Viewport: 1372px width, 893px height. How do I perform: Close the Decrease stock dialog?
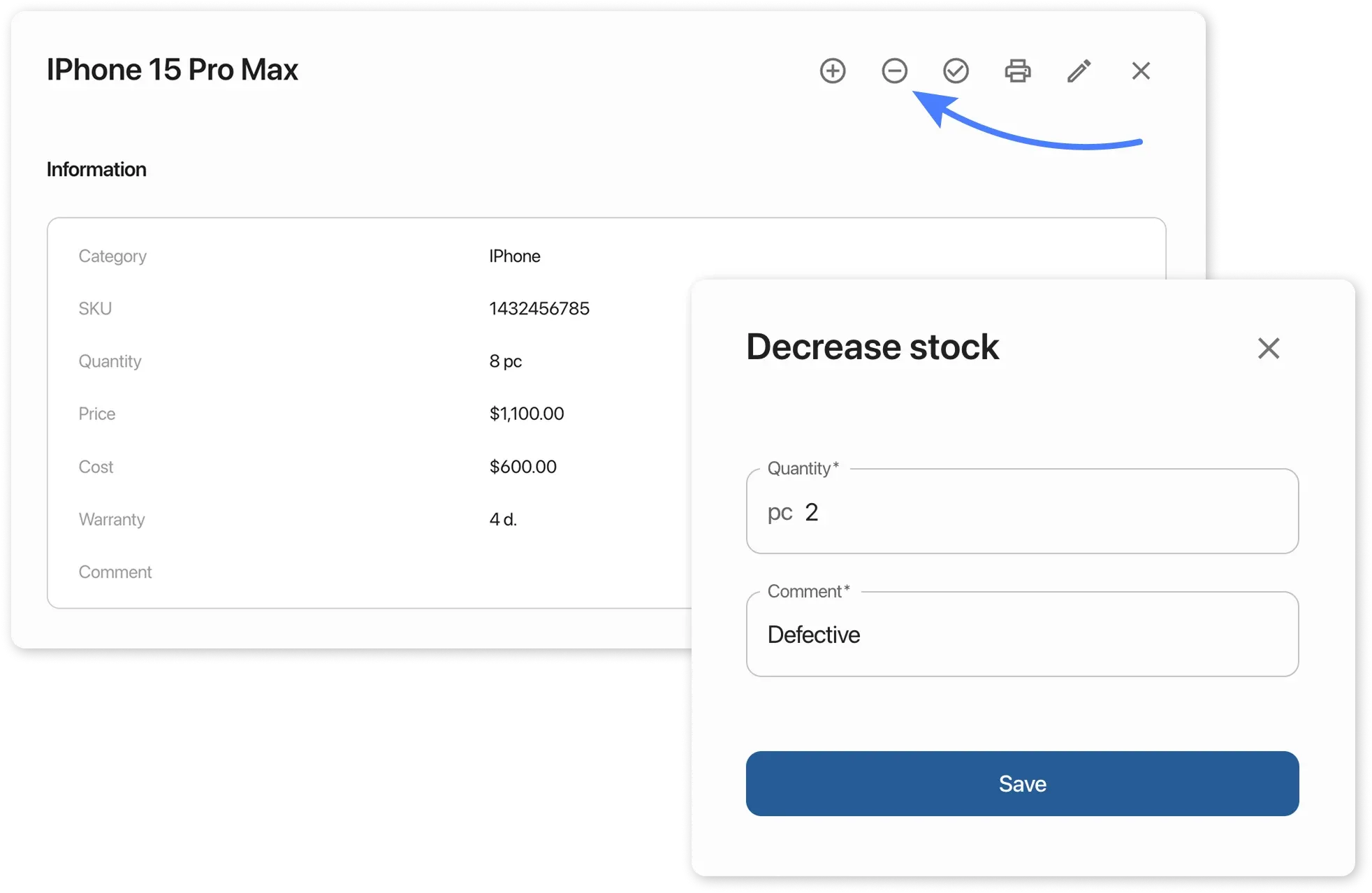coord(1268,348)
